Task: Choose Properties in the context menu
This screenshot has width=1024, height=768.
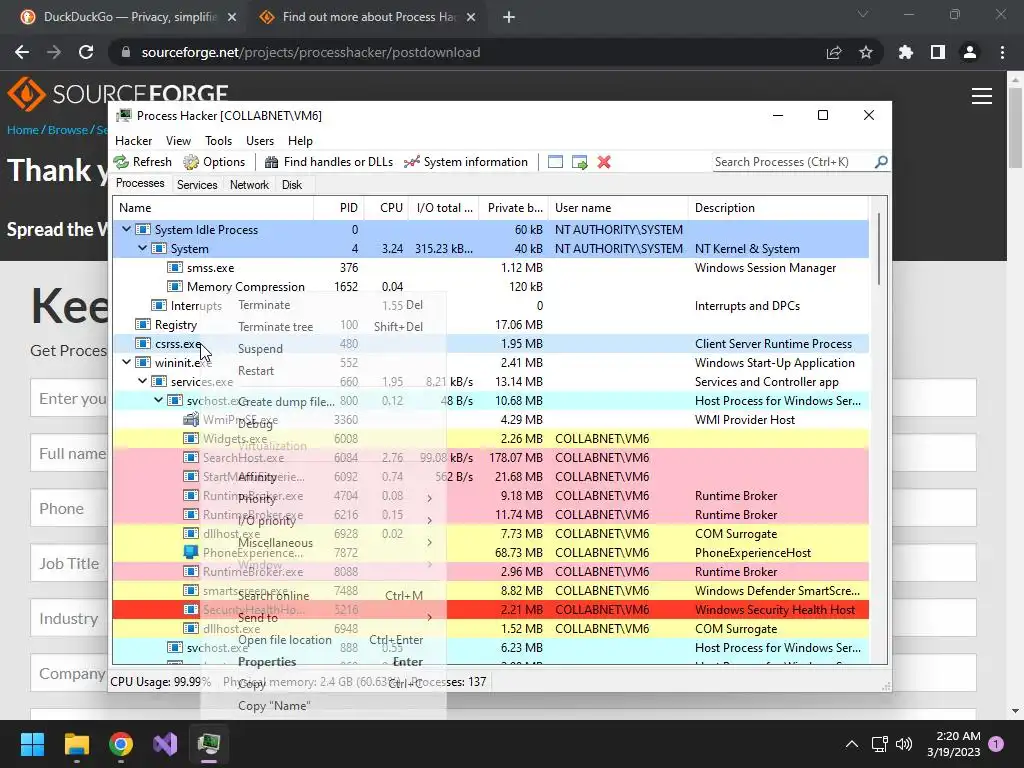Action: point(323,662)
